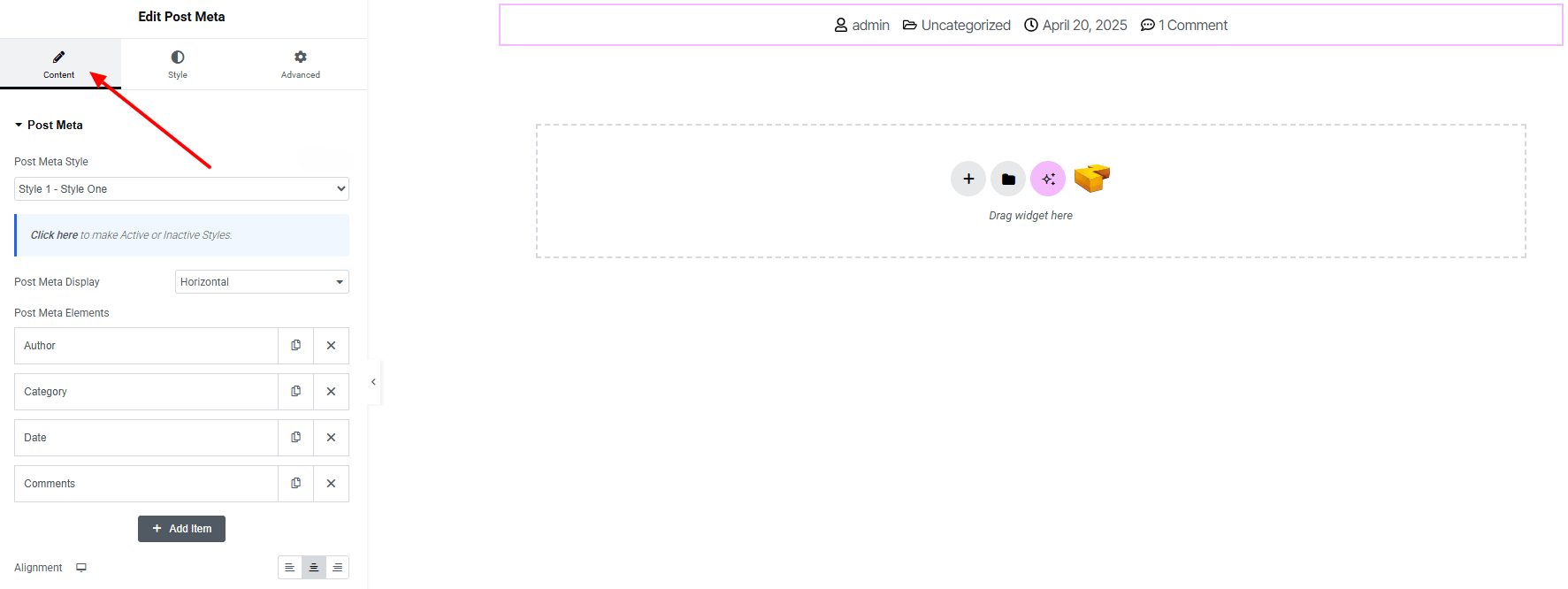Viewport: 1568px width, 589px height.
Task: Open the template library folder icon
Action: click(x=1008, y=179)
